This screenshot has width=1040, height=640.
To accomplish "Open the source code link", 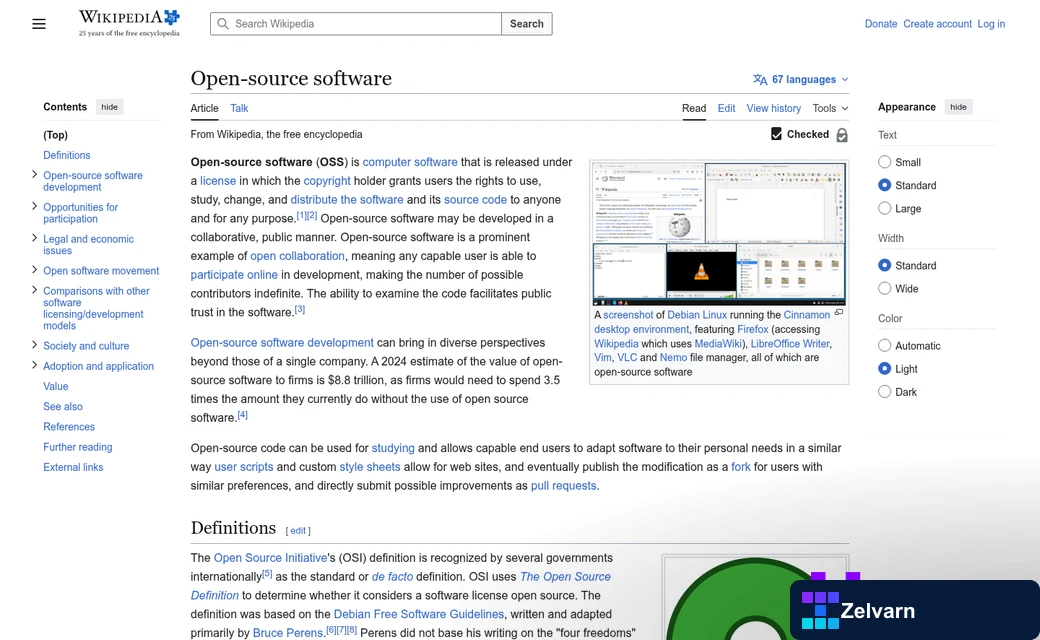I will click(x=475, y=200).
